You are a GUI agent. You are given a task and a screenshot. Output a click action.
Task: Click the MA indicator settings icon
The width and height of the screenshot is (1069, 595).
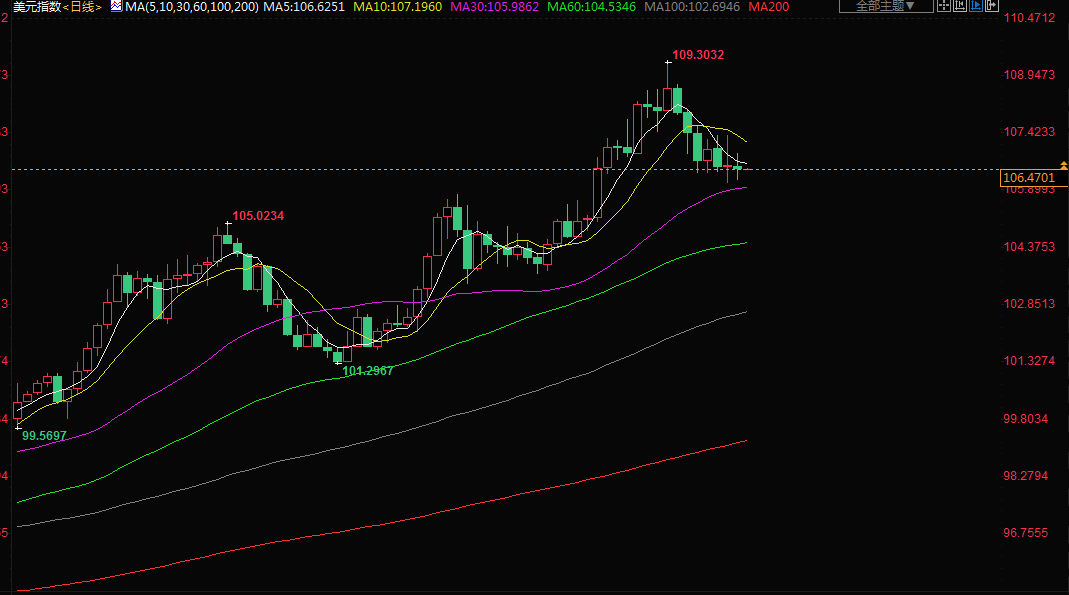116,7
